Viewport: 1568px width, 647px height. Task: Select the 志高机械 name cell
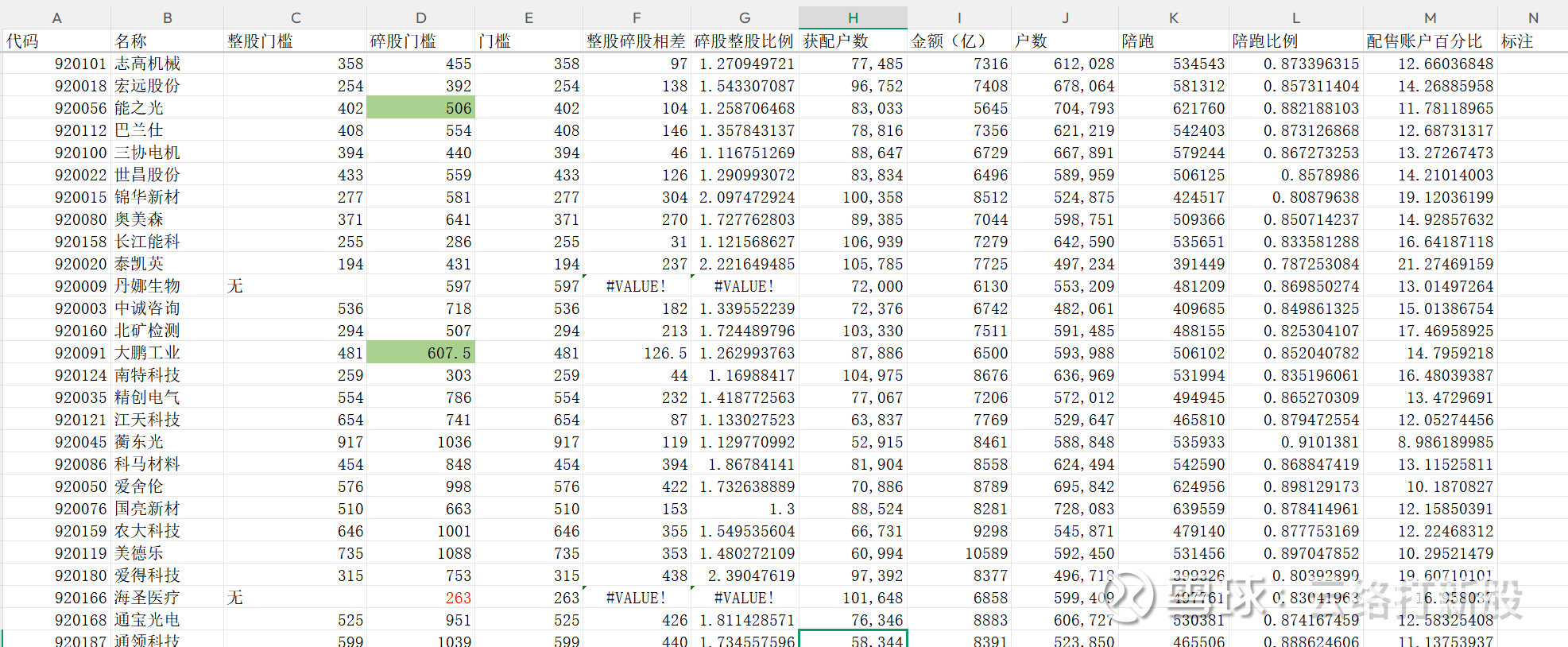167,64
